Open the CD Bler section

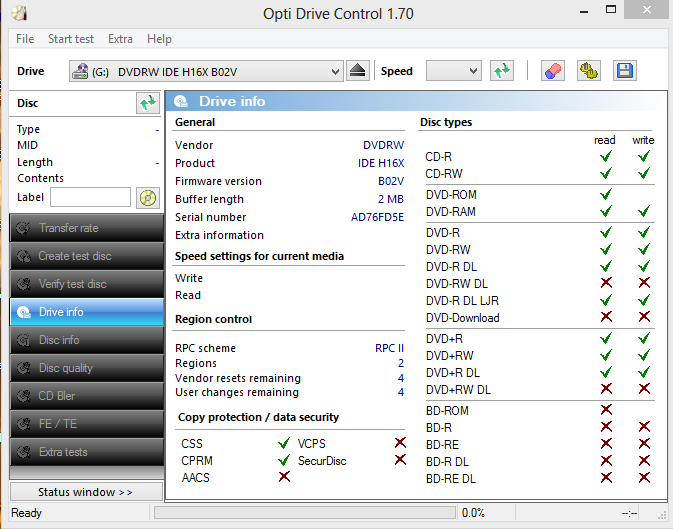87,396
